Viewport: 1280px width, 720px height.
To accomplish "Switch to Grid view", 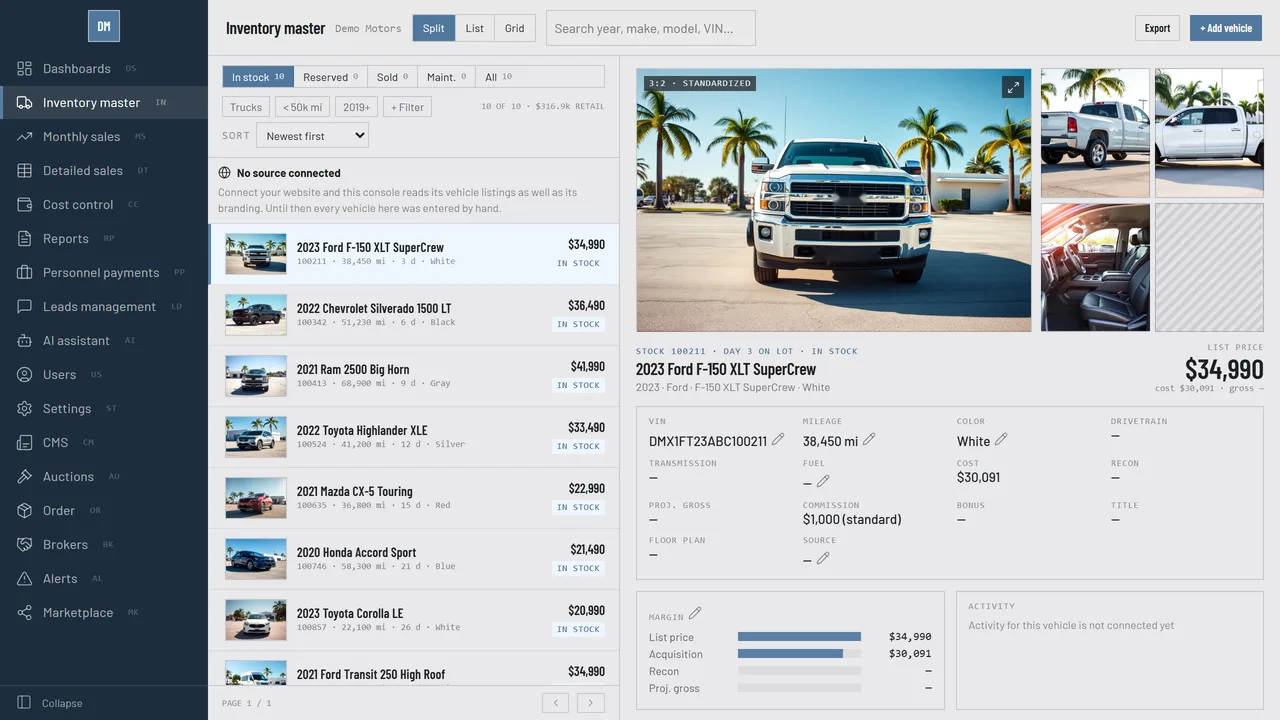I will tap(515, 28).
